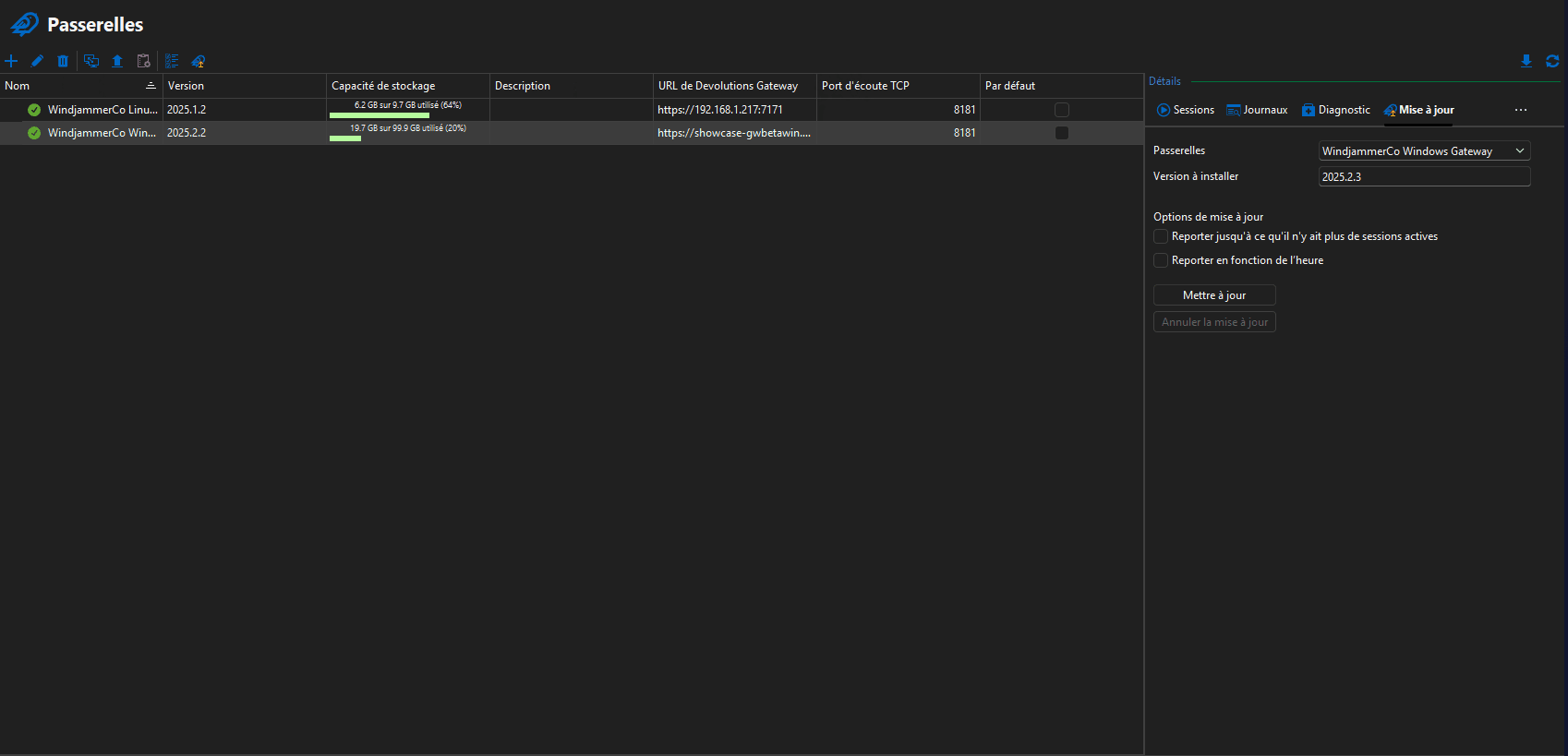
Task: Click the plus icon to add a gateway
Action: coord(11,61)
